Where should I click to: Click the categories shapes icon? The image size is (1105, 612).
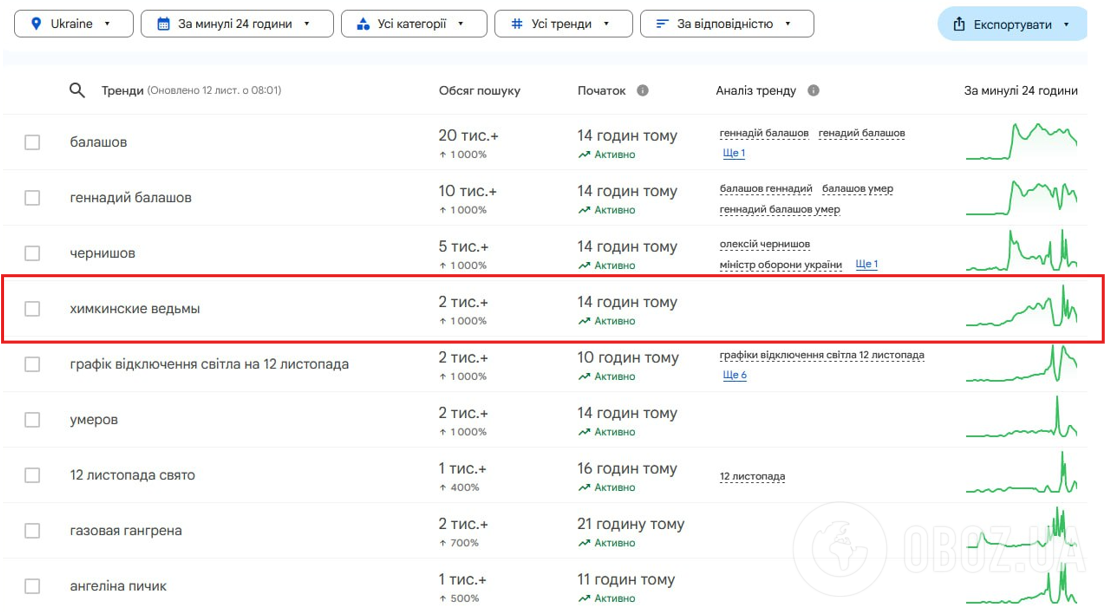point(363,24)
